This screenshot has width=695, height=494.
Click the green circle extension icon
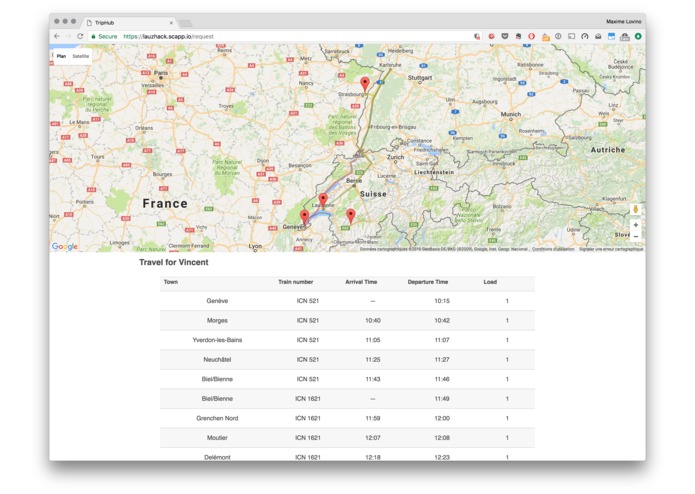coord(638,36)
